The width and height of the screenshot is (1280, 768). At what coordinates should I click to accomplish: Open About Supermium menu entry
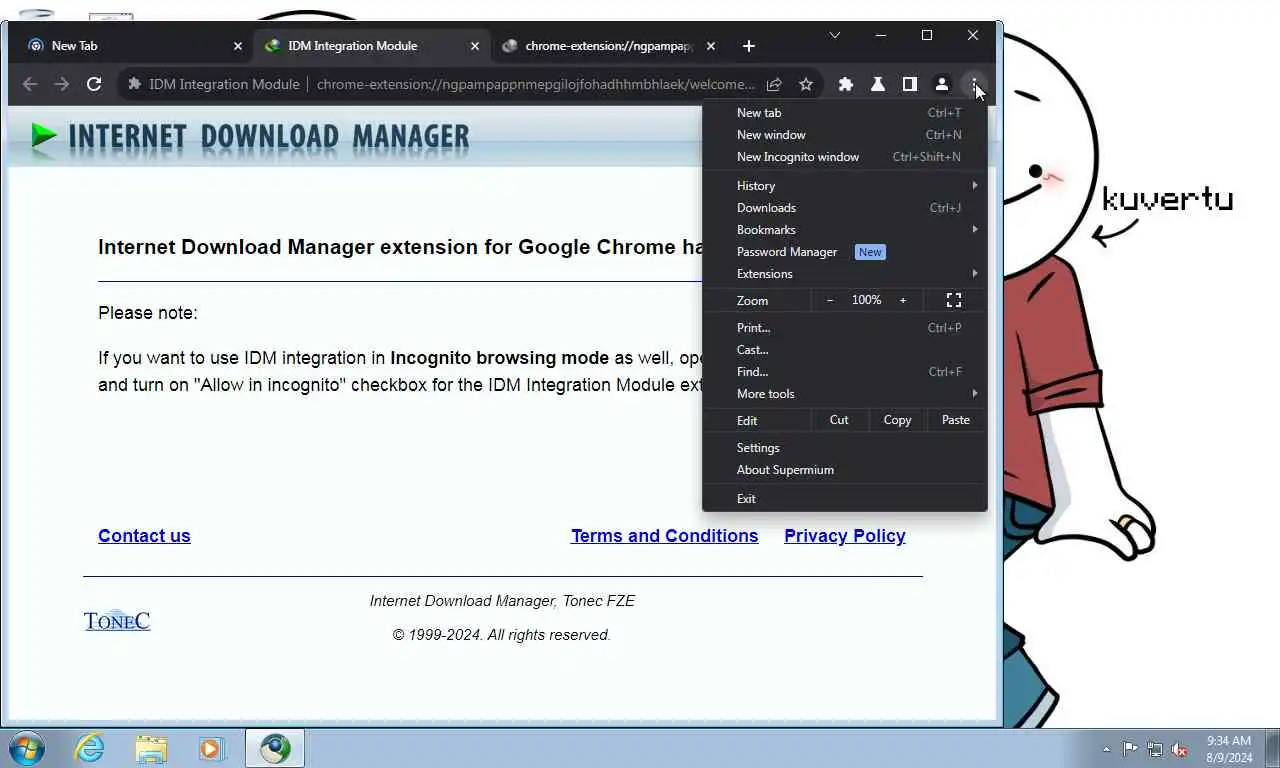[x=845, y=470]
